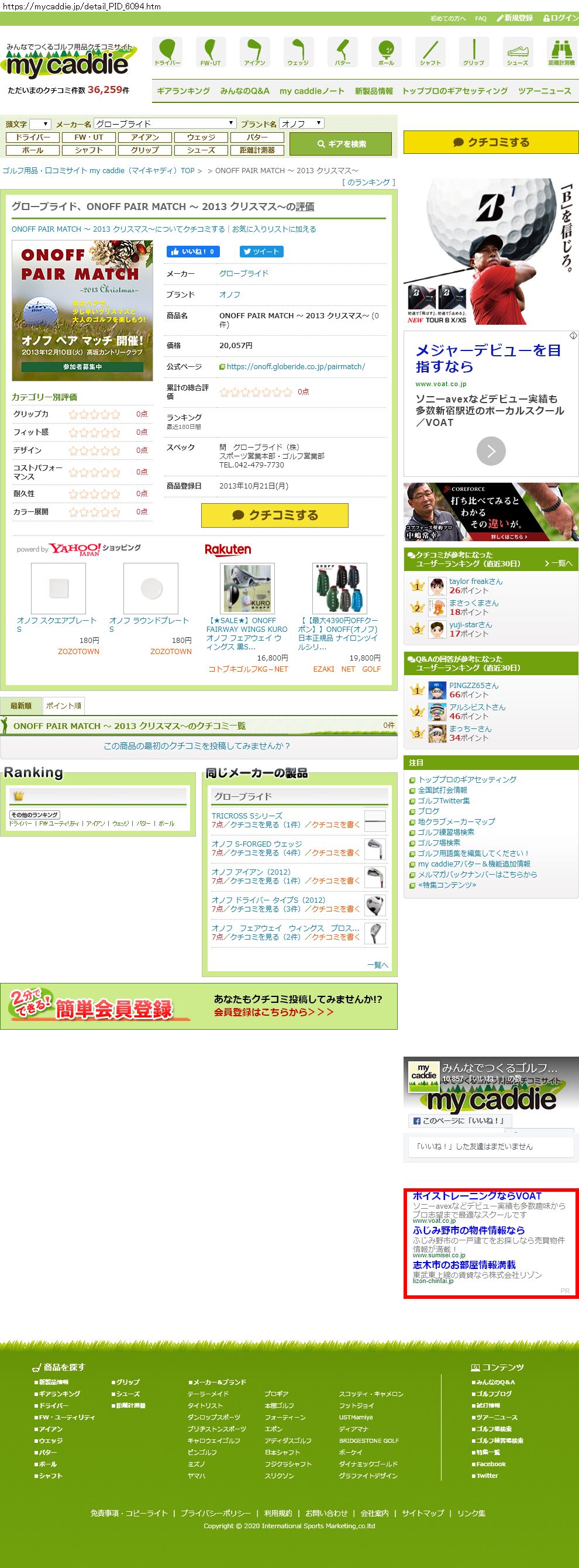Viewport: 579px width, 1568px height.
Task: Click その他のランキング button
Action: (x=35, y=814)
